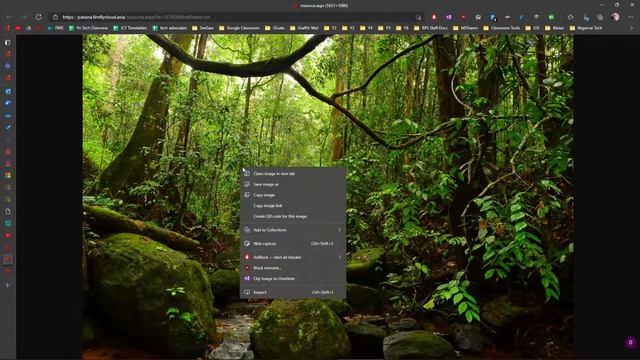The image size is (640, 360).
Task: Open the "Regional Tech" bookmark folder
Action: click(586, 28)
